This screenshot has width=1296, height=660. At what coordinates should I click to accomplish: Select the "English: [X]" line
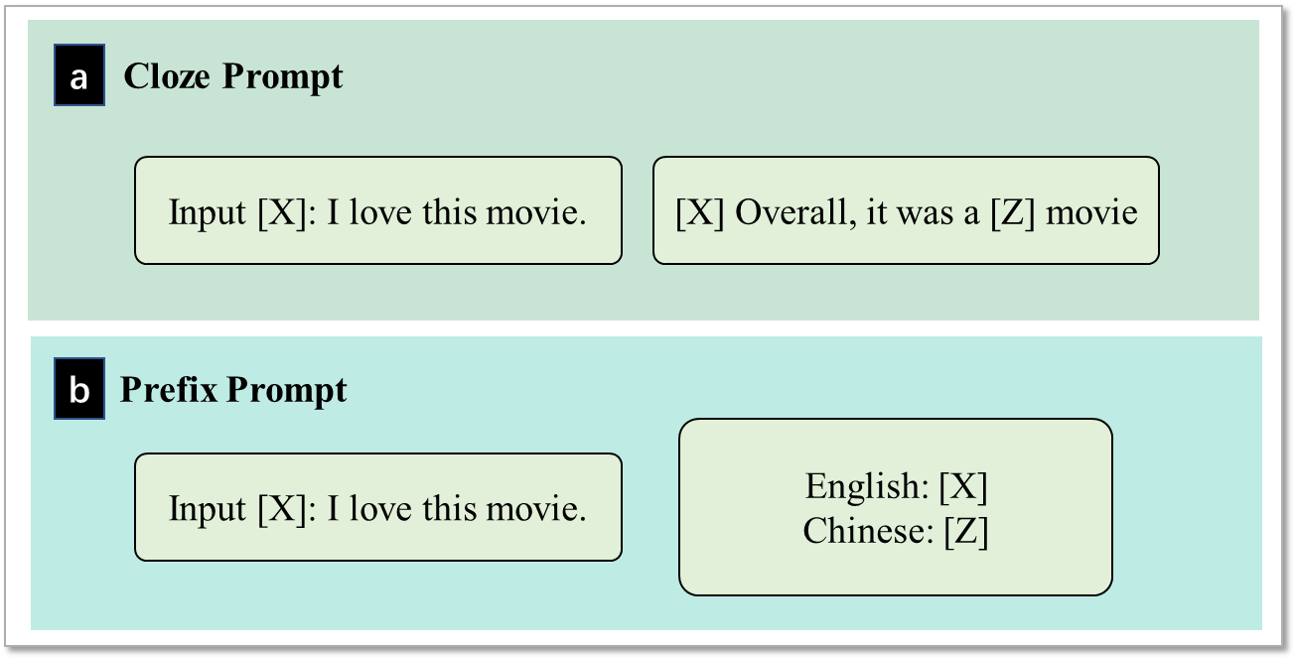(x=896, y=487)
